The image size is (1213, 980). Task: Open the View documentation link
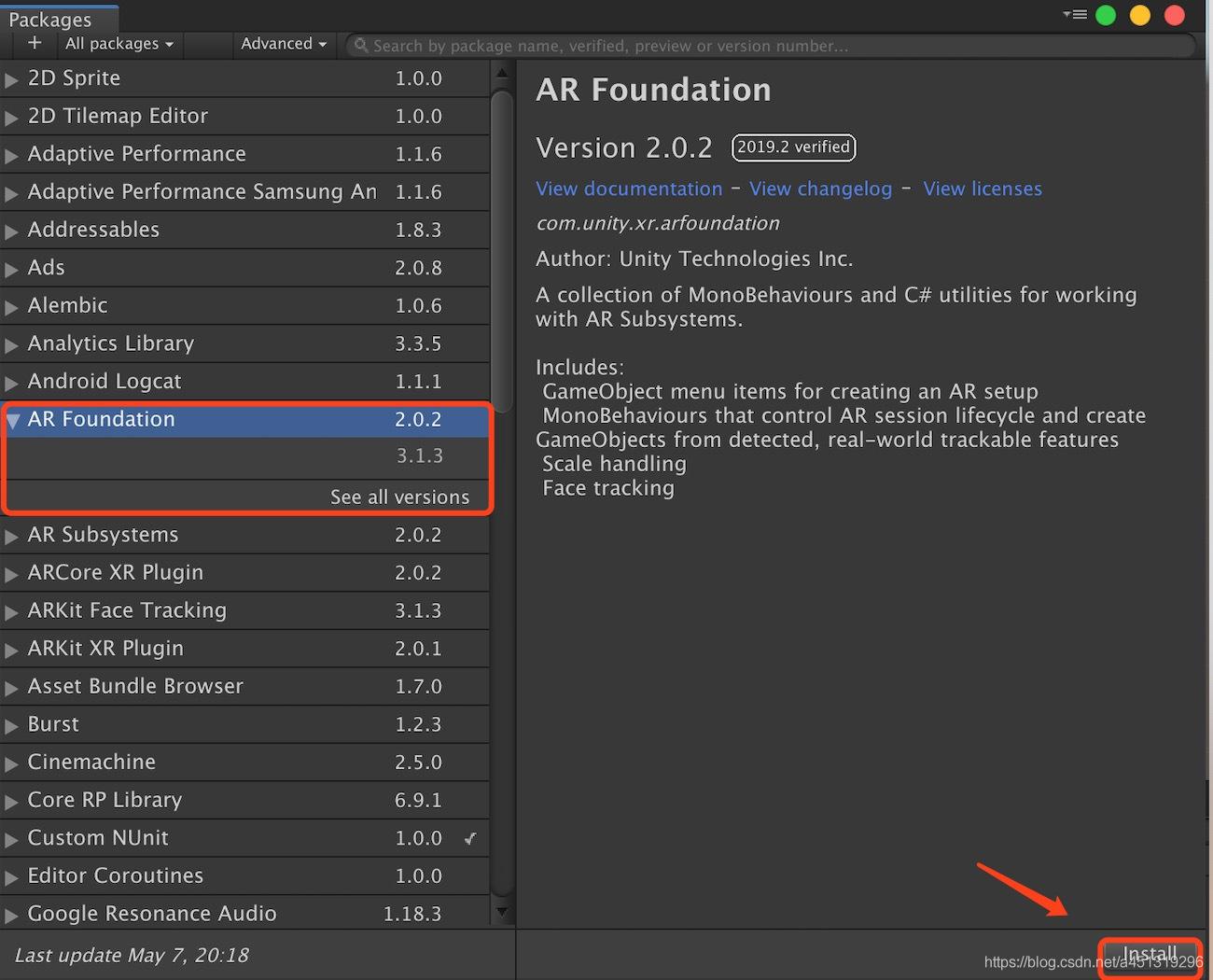[629, 189]
